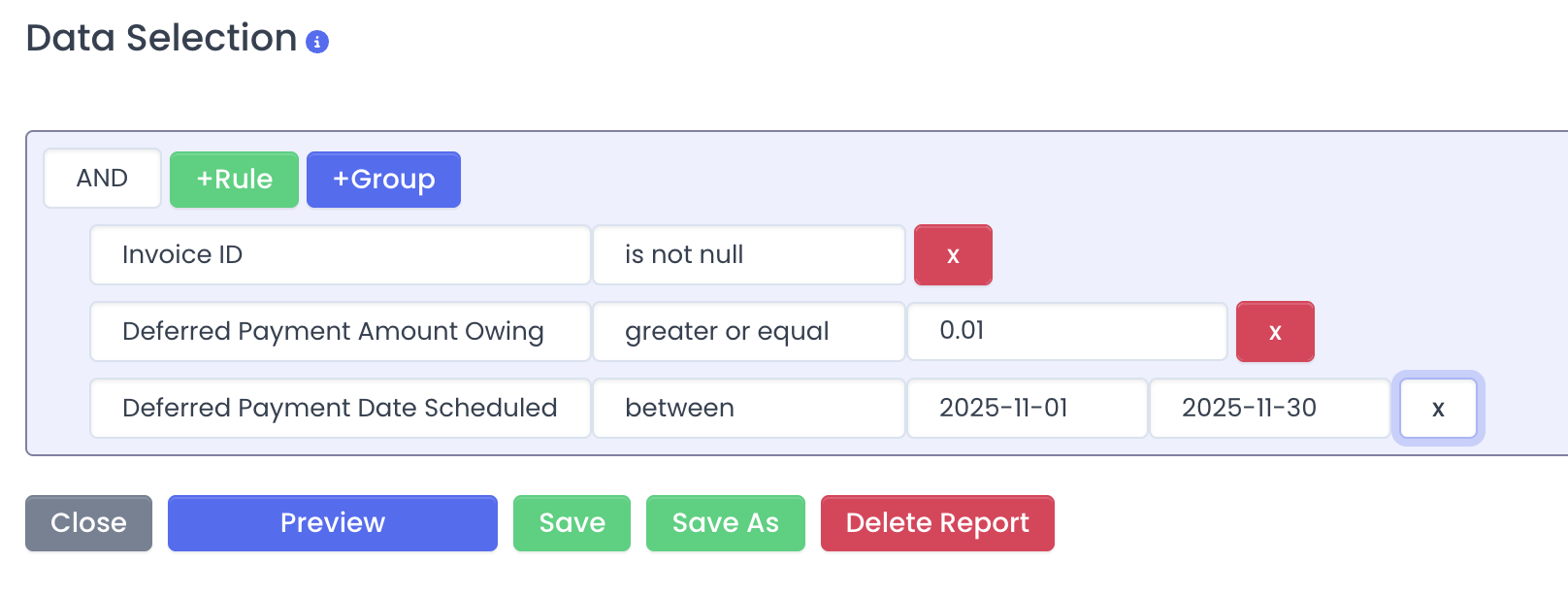This screenshot has width=1568, height=596.
Task: Delete the Deferred Payment Amount Owing rule
Action: (1275, 332)
